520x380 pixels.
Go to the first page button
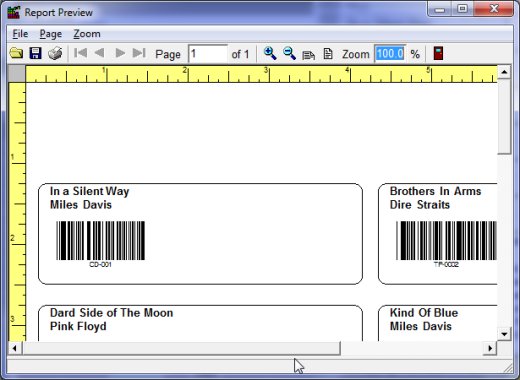(81, 53)
